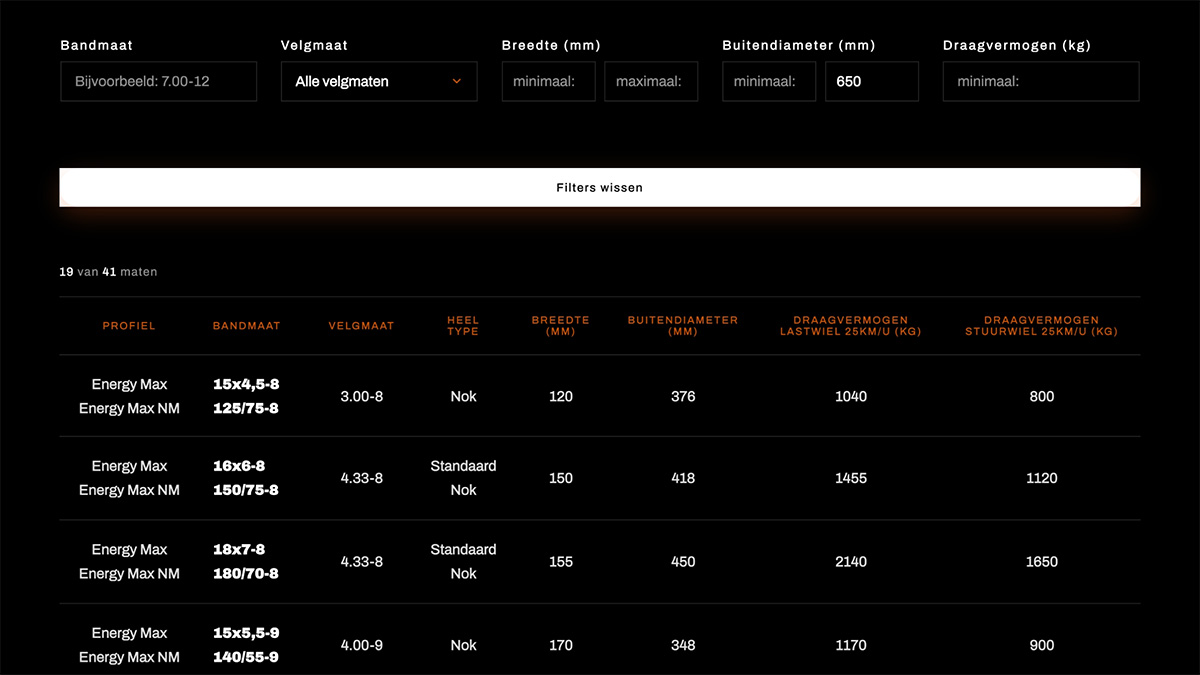
Task: Click outer diameter value 450
Action: pyautogui.click(x=683, y=562)
